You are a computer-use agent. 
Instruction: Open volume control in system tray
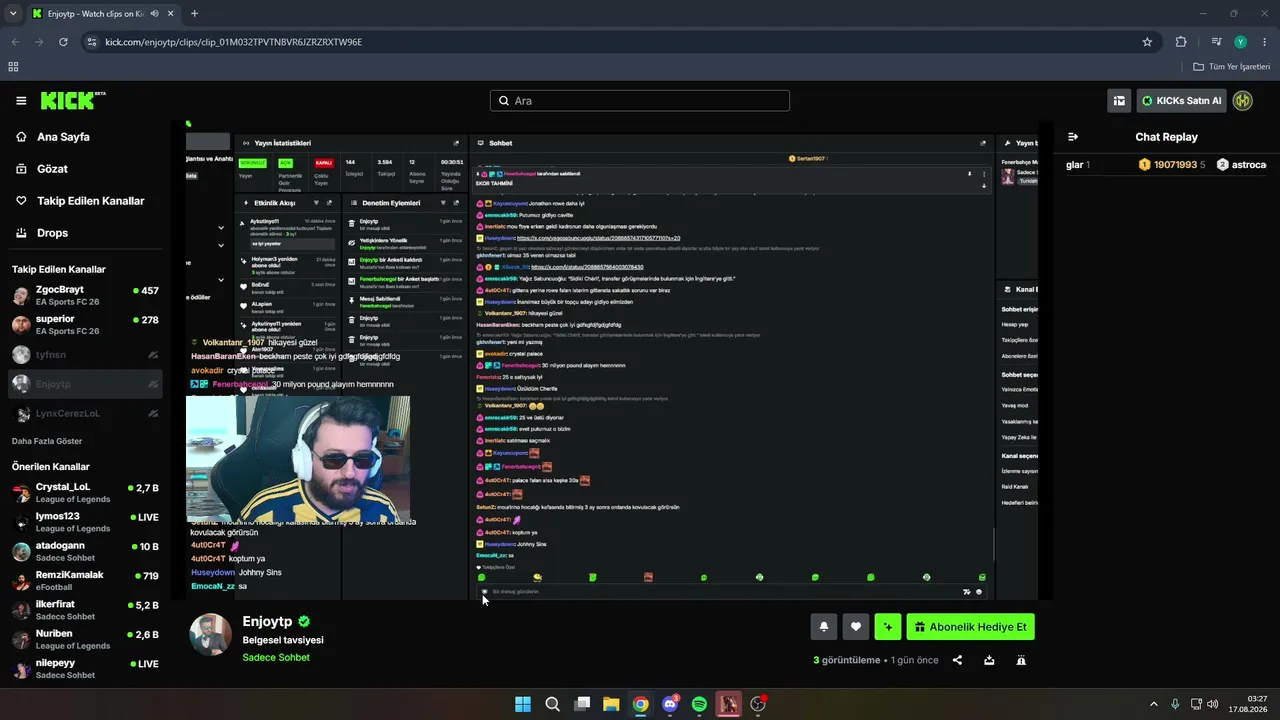(1212, 704)
